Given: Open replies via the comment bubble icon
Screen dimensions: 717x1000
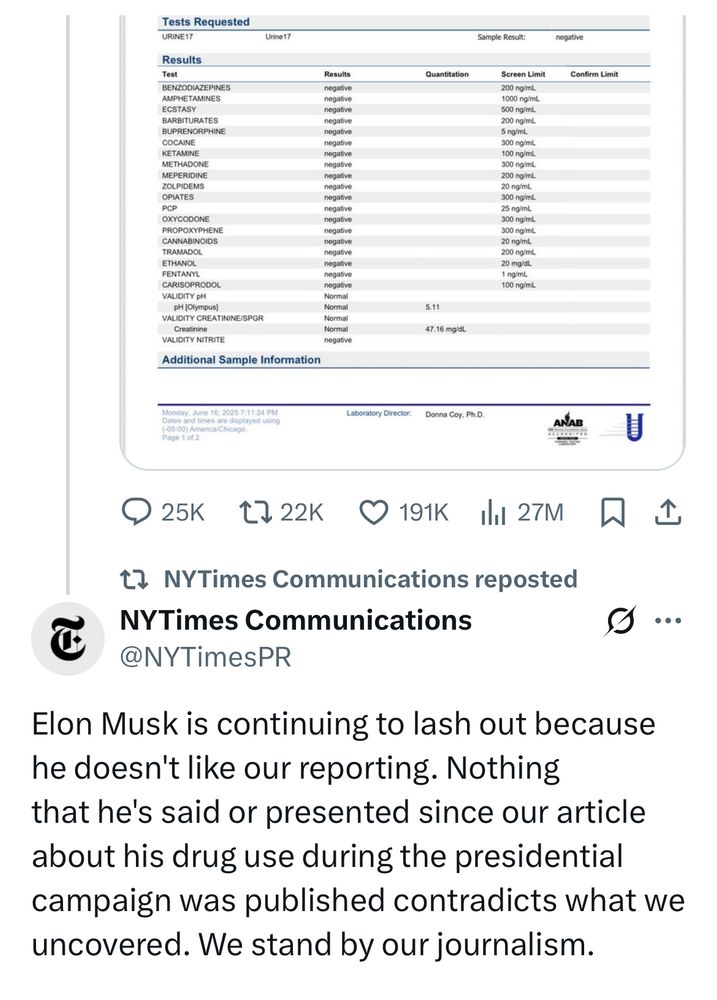Looking at the screenshot, I should pos(137,513).
